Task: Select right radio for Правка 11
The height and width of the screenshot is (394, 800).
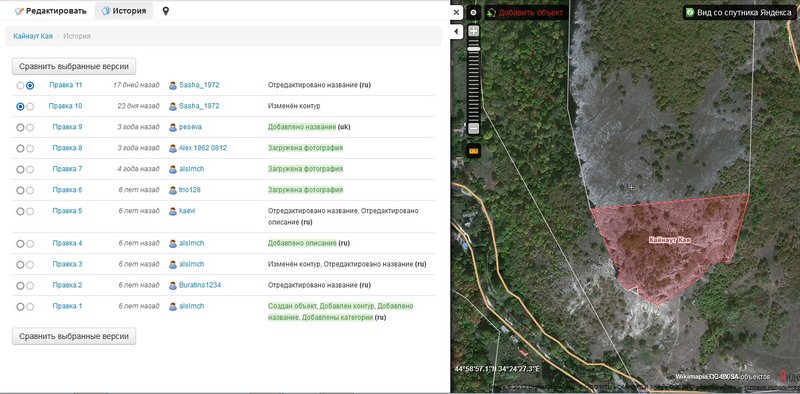Action: tap(30, 86)
